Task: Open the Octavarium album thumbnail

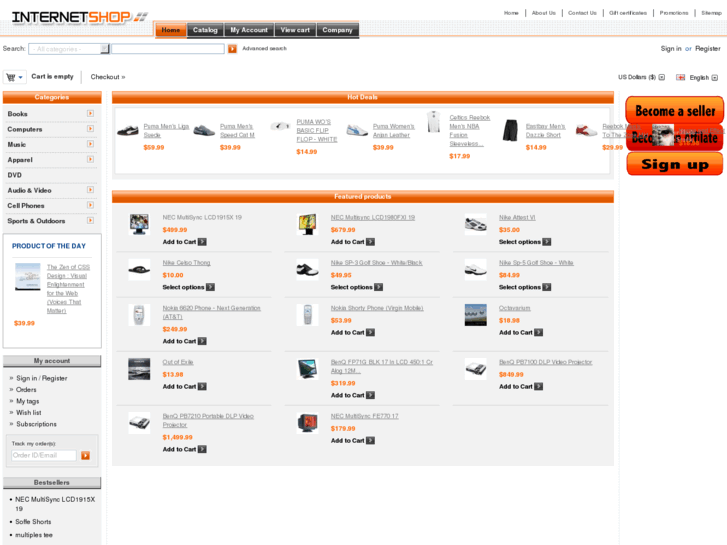Action: point(476,315)
